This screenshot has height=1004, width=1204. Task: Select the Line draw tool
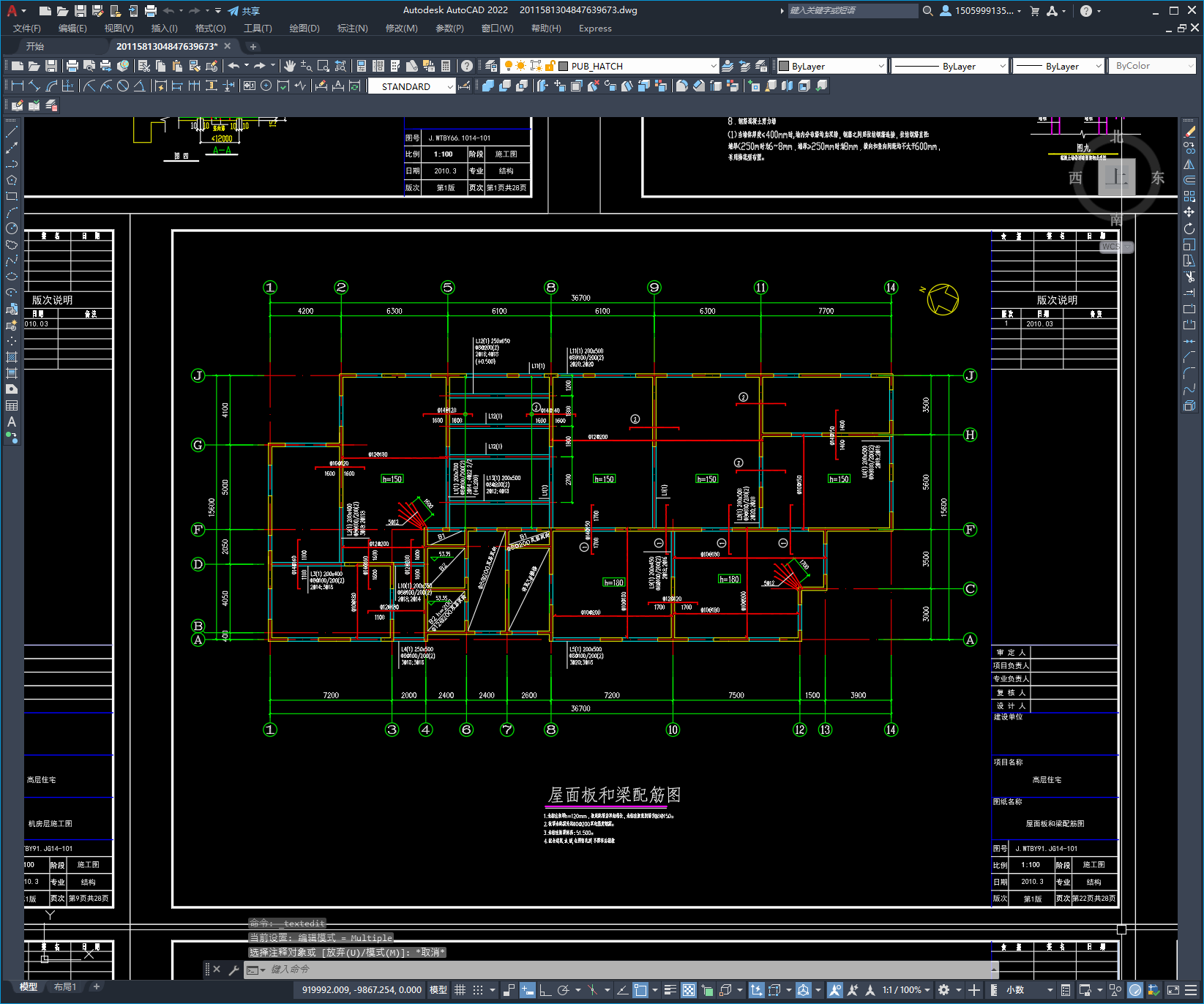click(11, 132)
